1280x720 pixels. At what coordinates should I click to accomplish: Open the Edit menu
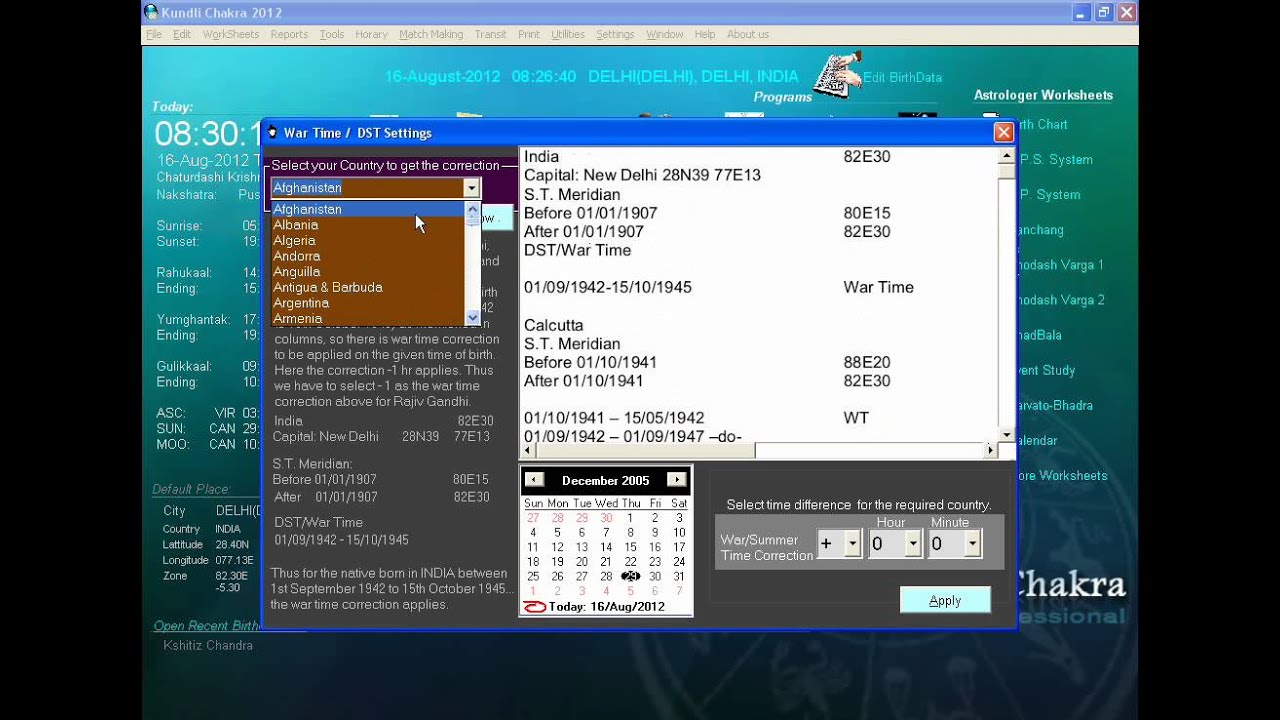[x=181, y=34]
